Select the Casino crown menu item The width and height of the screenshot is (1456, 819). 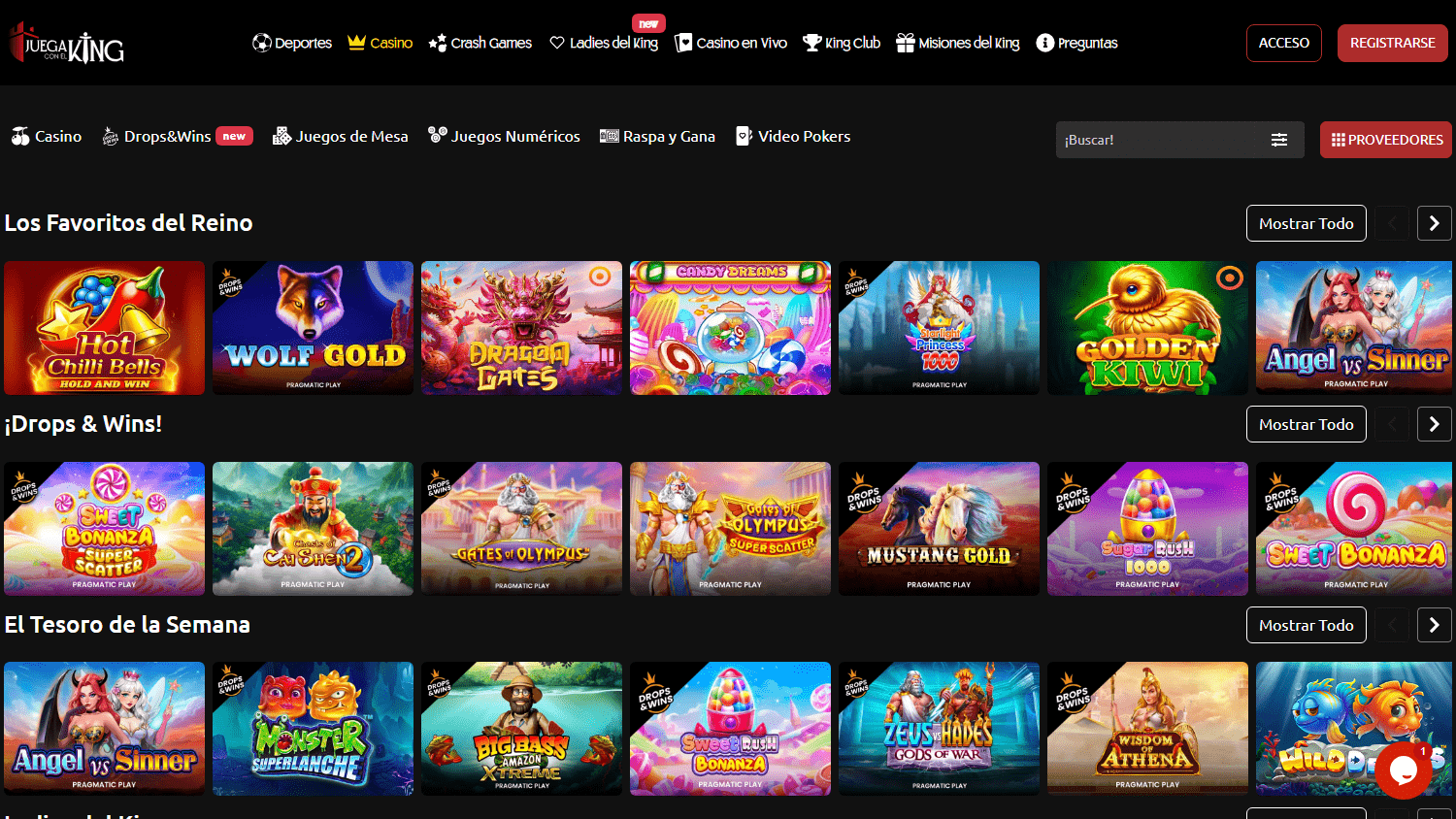pos(381,43)
